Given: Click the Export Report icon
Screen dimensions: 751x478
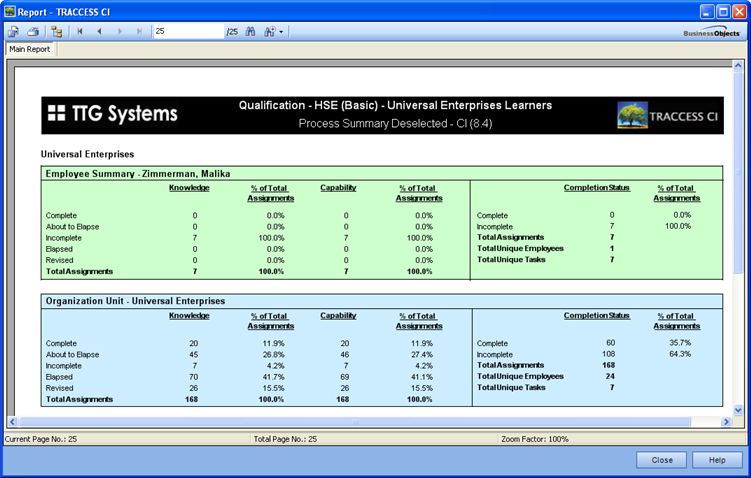Looking at the screenshot, I should [x=13, y=32].
